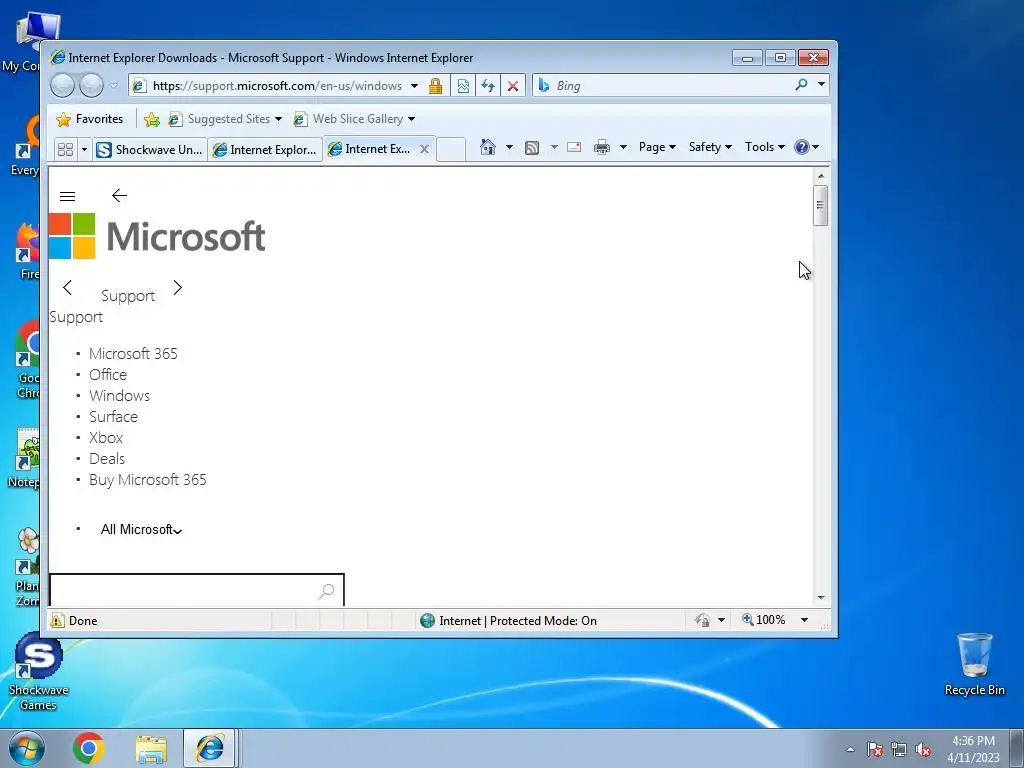Open the search provider dropdown arrow
The height and width of the screenshot is (768, 1024).
click(821, 85)
